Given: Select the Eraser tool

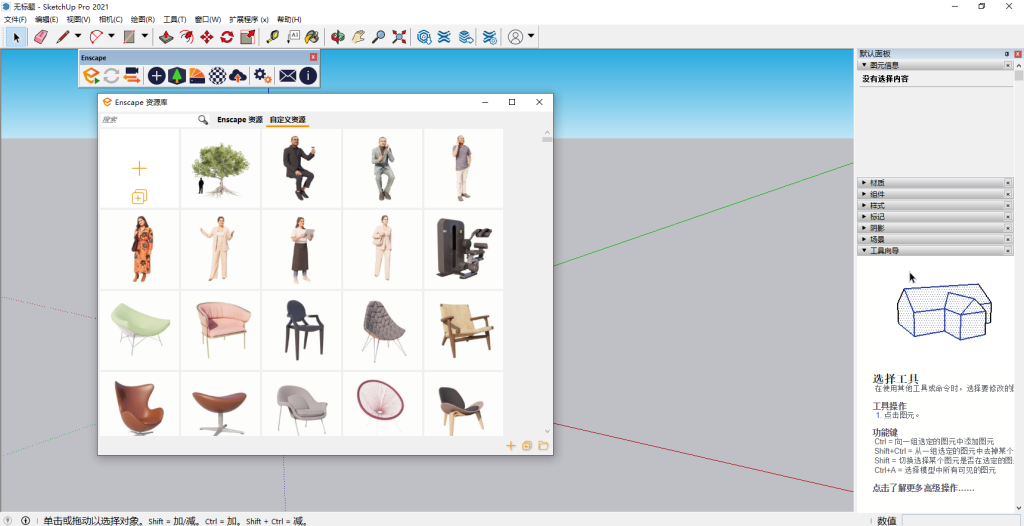Looking at the screenshot, I should tap(40, 37).
